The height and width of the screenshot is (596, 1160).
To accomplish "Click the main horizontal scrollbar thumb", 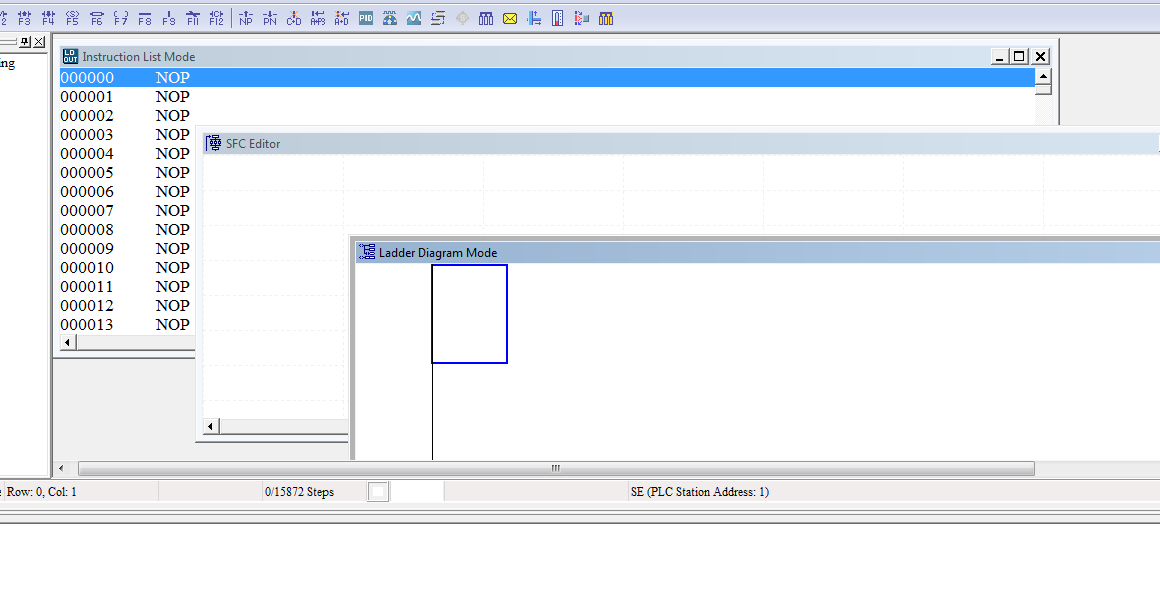I will click(556, 469).
